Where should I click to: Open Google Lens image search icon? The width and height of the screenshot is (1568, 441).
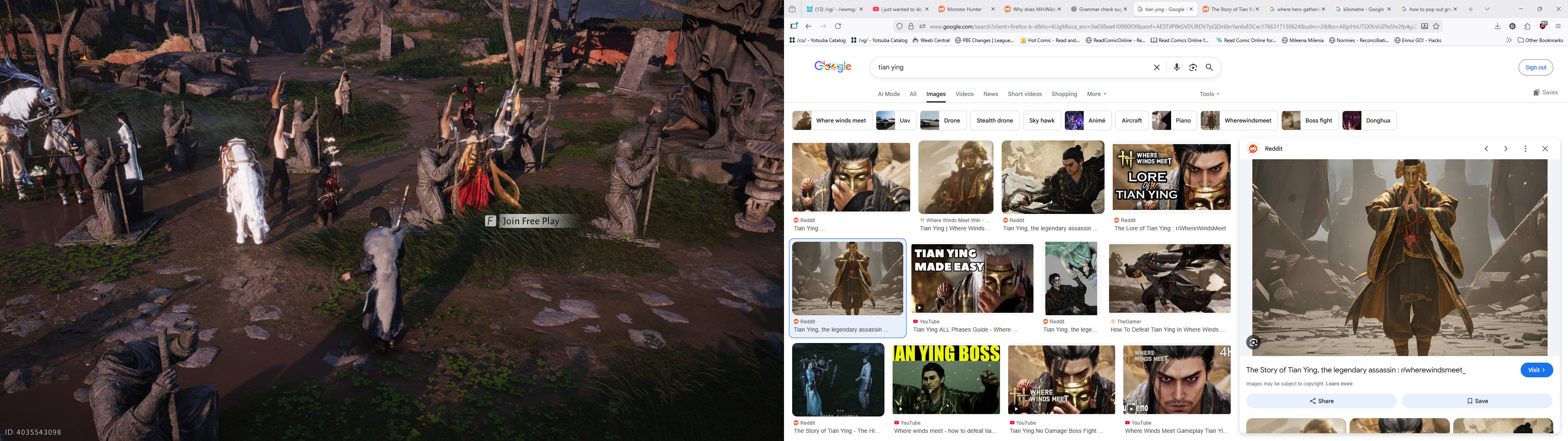[1193, 68]
